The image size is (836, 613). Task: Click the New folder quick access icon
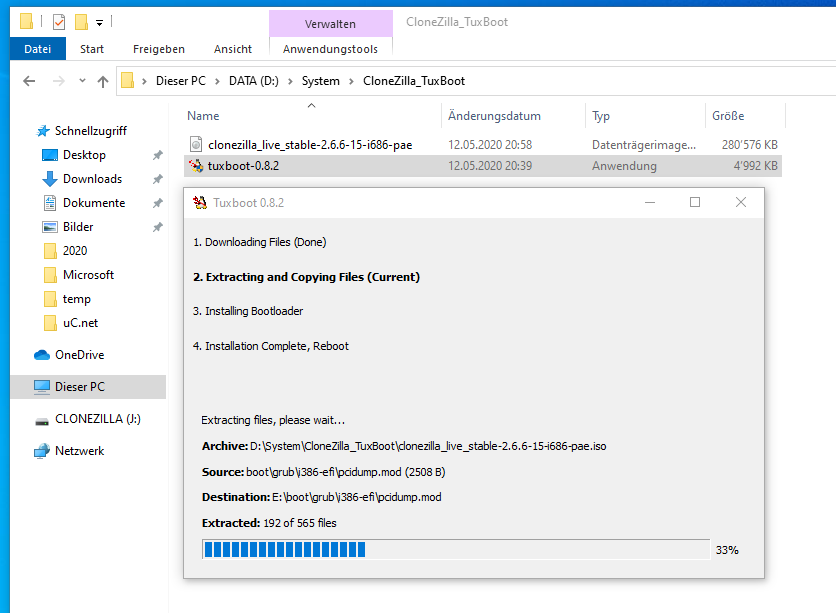(81, 22)
